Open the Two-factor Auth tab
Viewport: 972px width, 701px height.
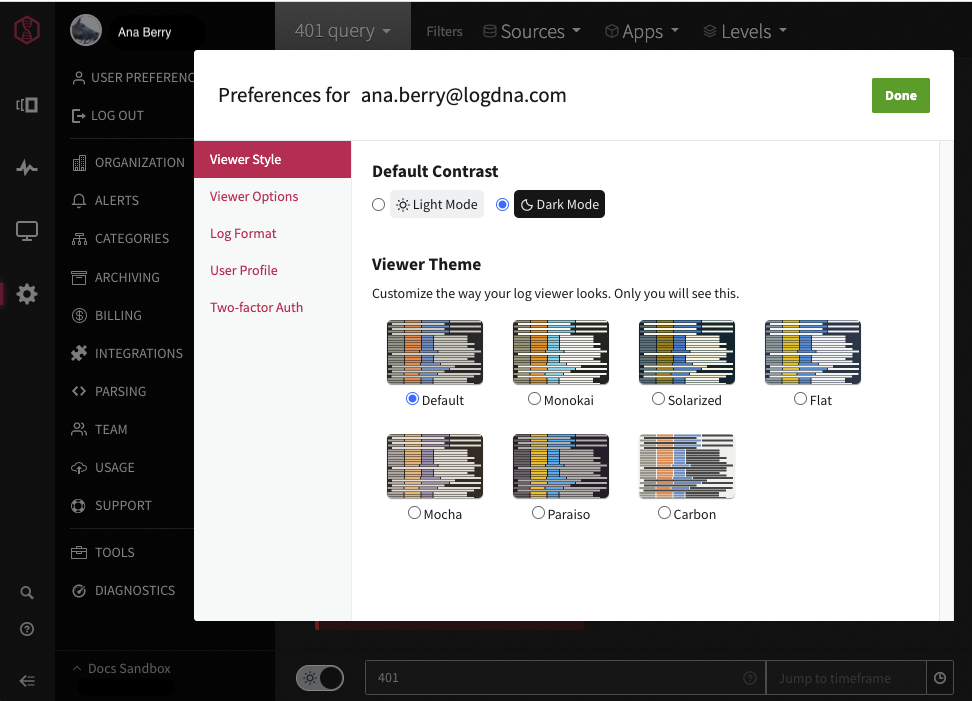(x=273, y=307)
